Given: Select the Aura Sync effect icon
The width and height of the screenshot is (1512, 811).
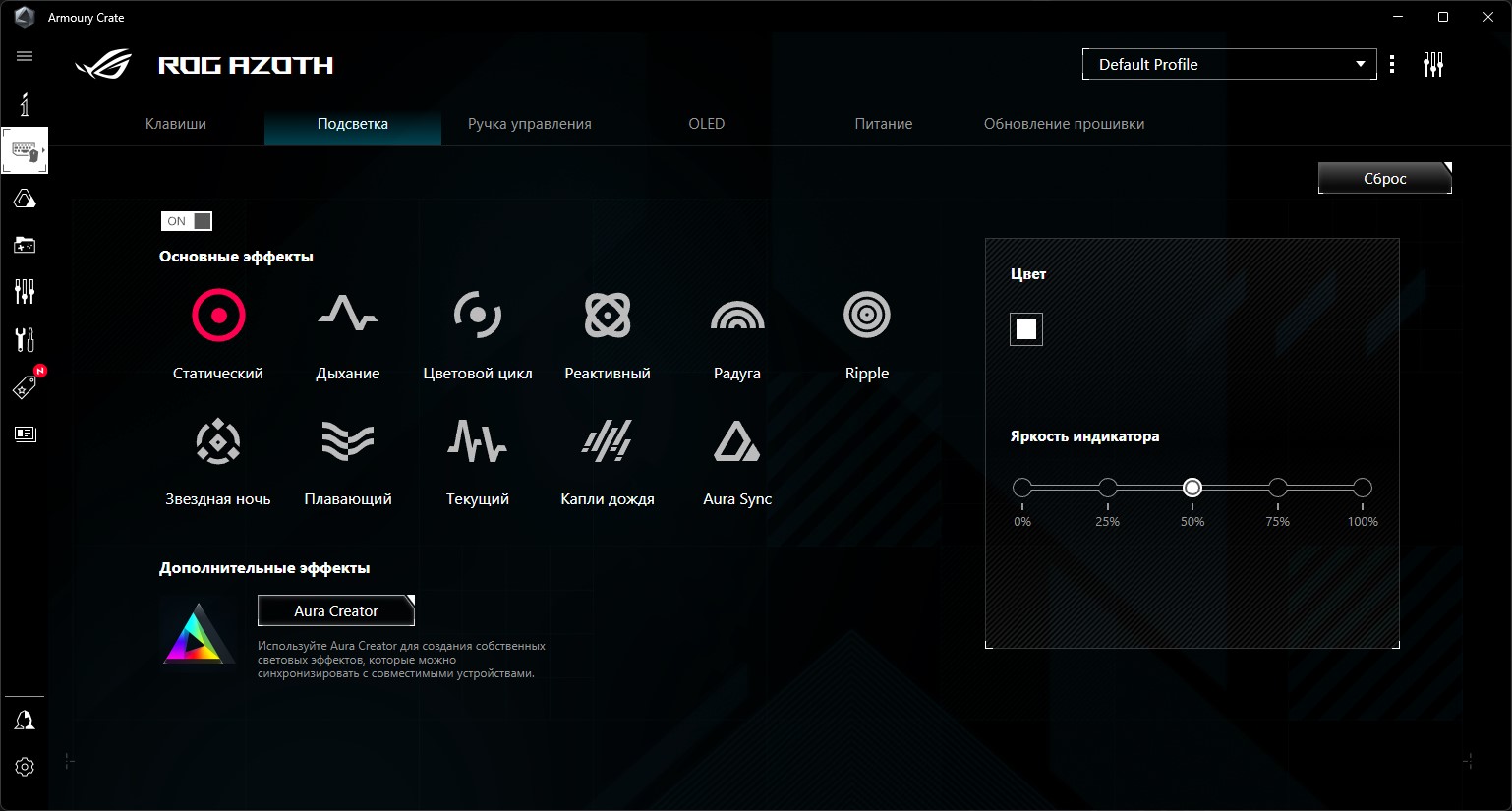Looking at the screenshot, I should [x=737, y=441].
